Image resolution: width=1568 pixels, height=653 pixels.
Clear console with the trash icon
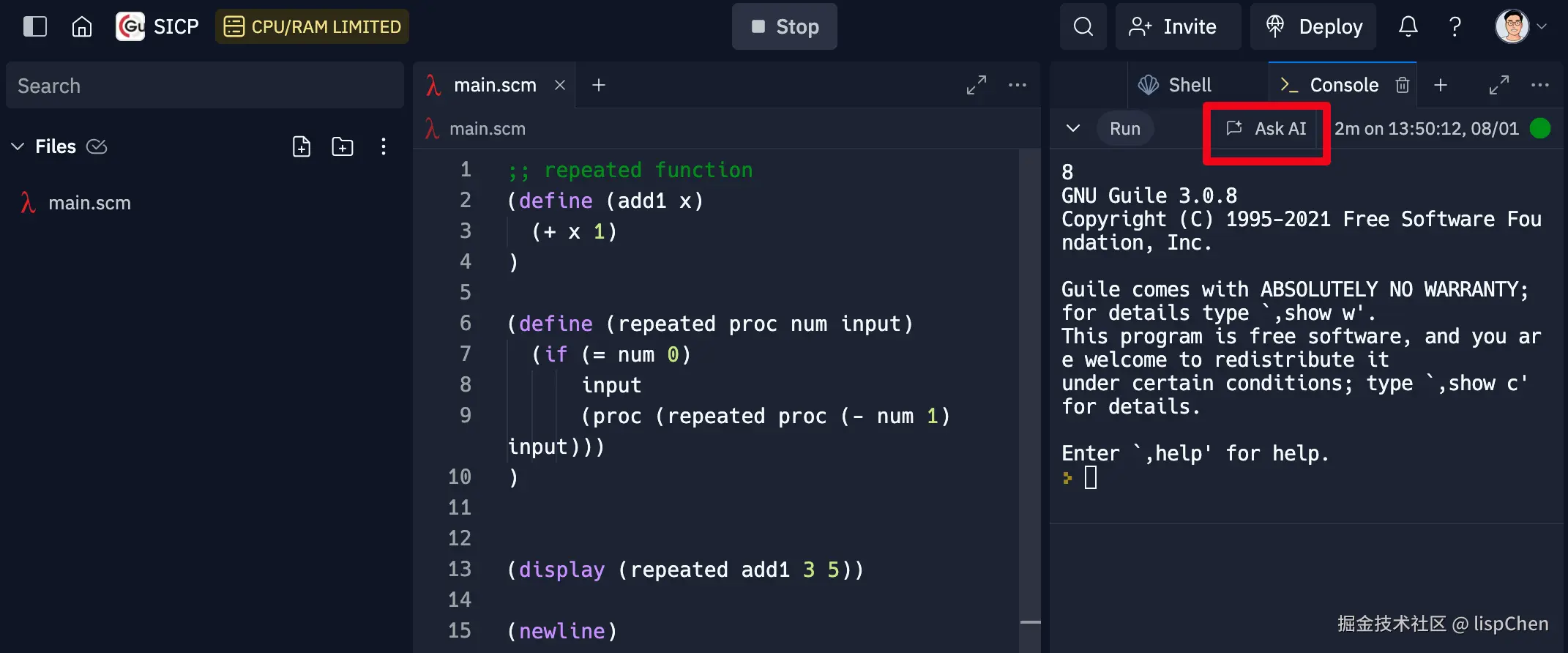(1402, 86)
